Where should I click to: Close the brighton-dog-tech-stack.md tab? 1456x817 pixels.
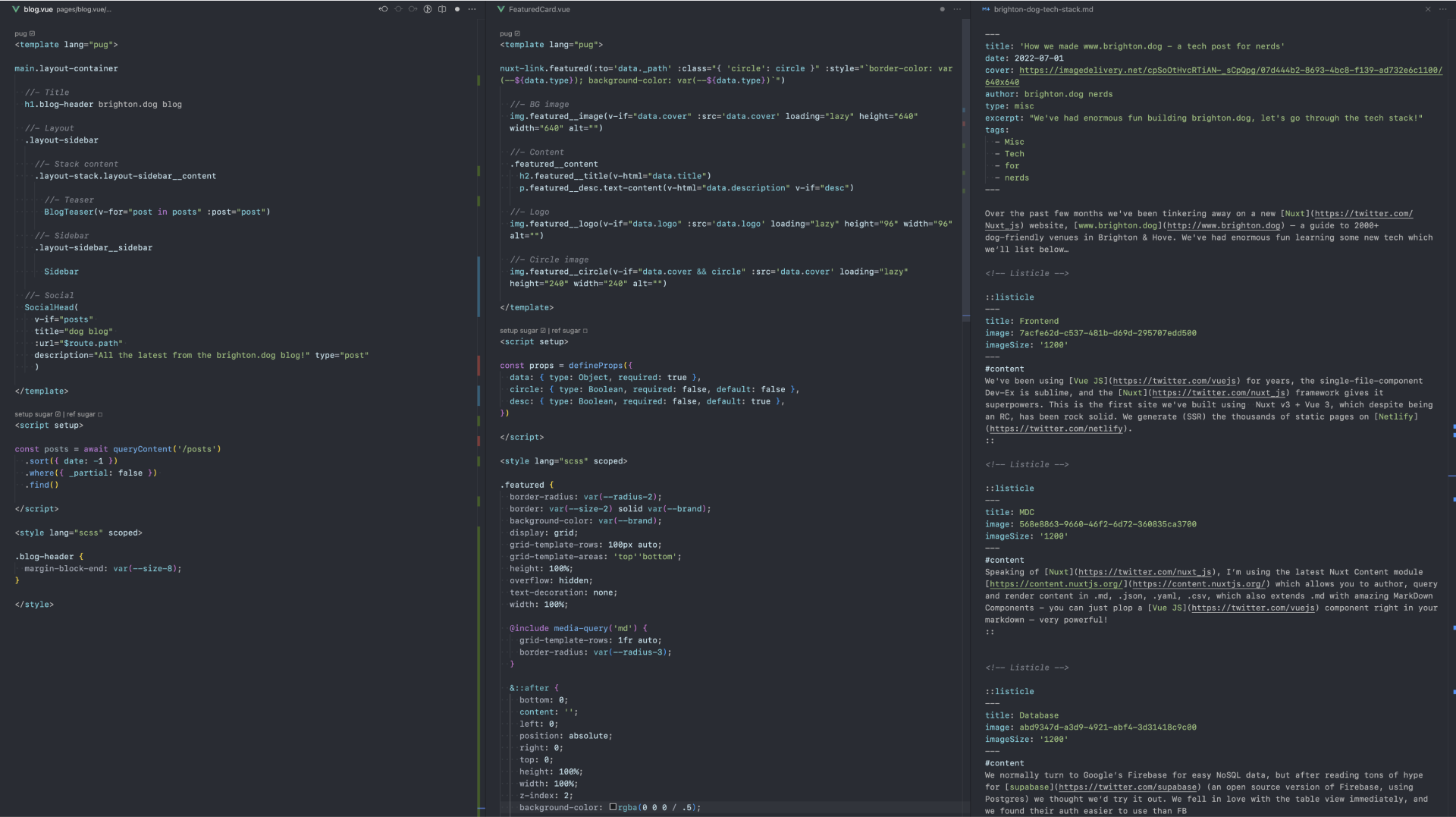click(1428, 9)
